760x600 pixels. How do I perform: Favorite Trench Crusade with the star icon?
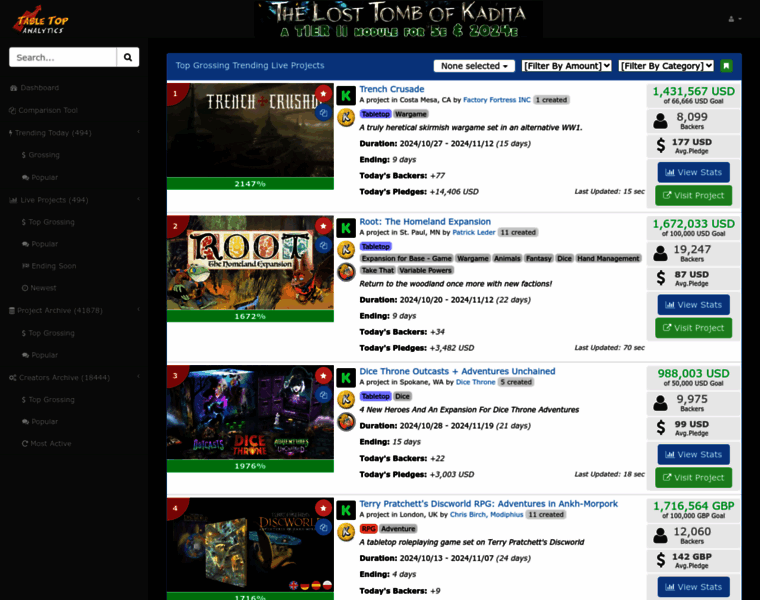323,94
